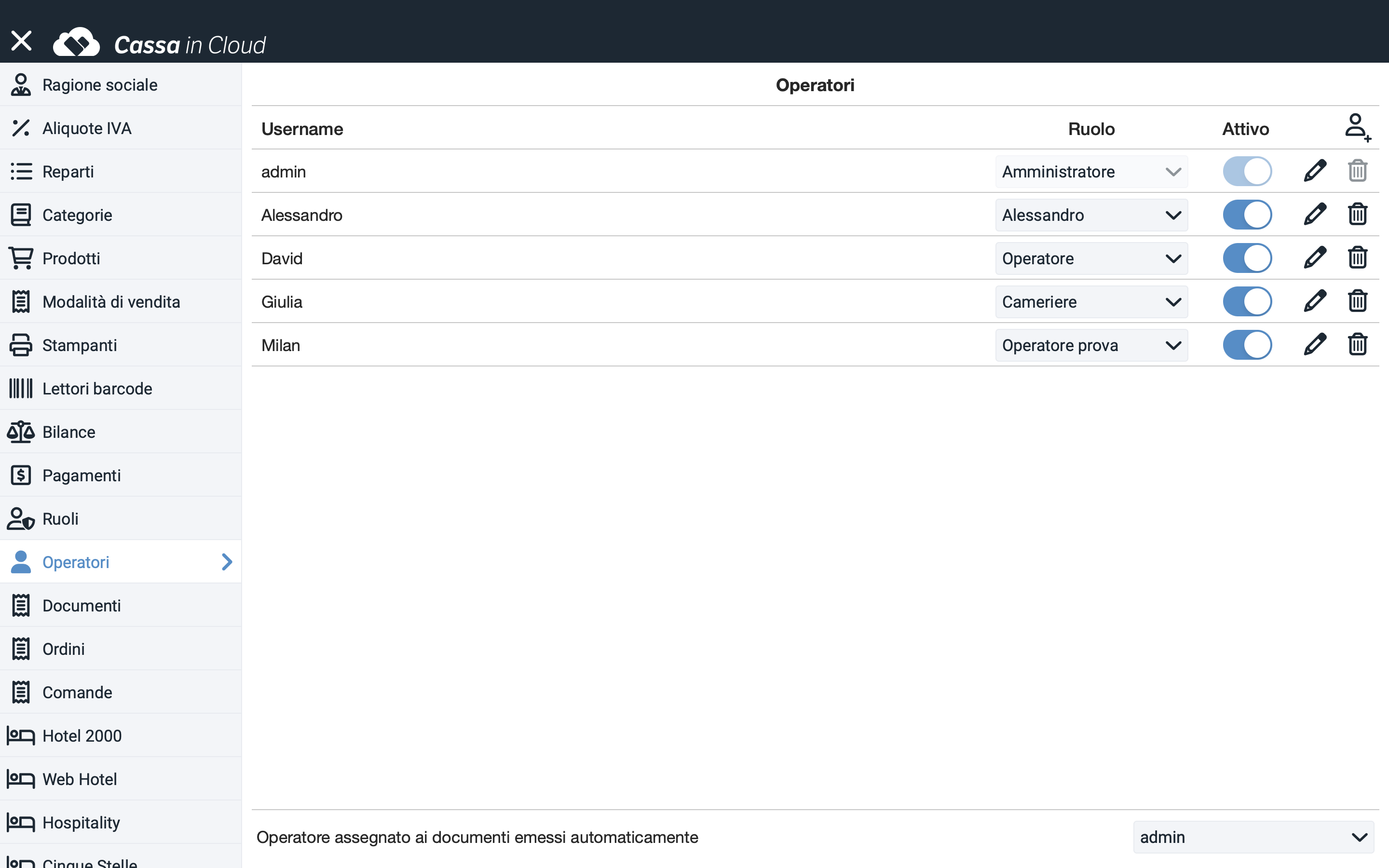This screenshot has width=1389, height=868.
Task: Click the Hotel 2000 bed icon
Action: pyautogui.click(x=21, y=735)
